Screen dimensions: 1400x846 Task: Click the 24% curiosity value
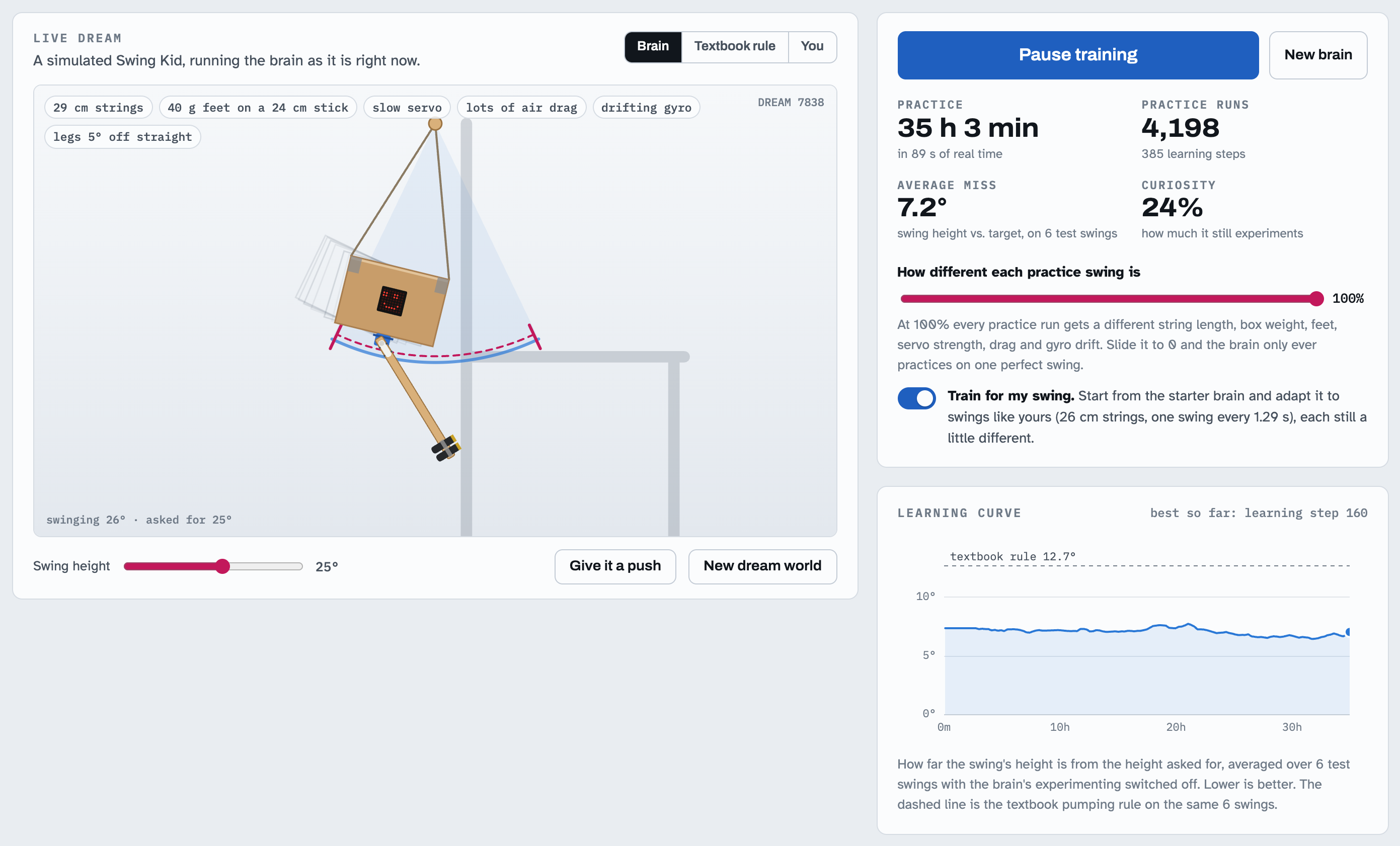[1172, 207]
